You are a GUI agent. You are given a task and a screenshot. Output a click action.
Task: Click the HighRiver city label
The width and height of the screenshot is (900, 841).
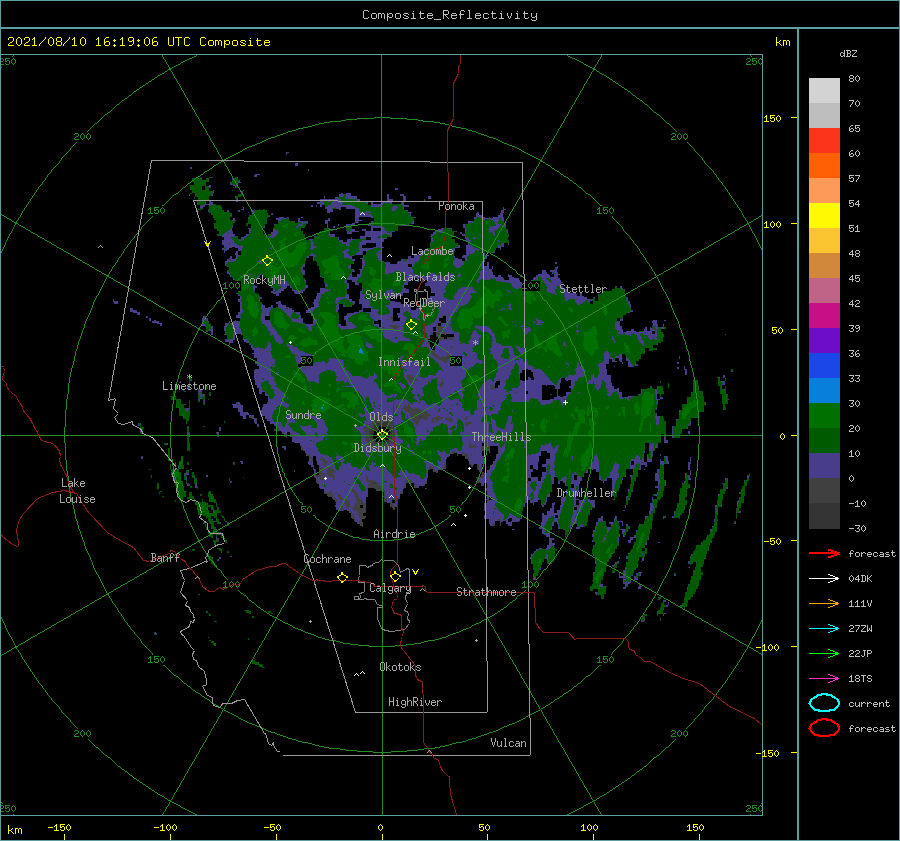click(x=415, y=702)
